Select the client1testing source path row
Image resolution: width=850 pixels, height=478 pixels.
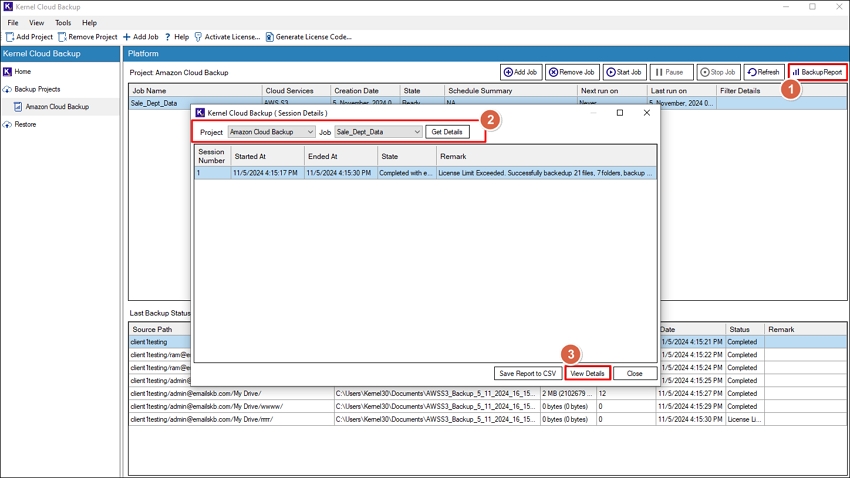click(160, 342)
